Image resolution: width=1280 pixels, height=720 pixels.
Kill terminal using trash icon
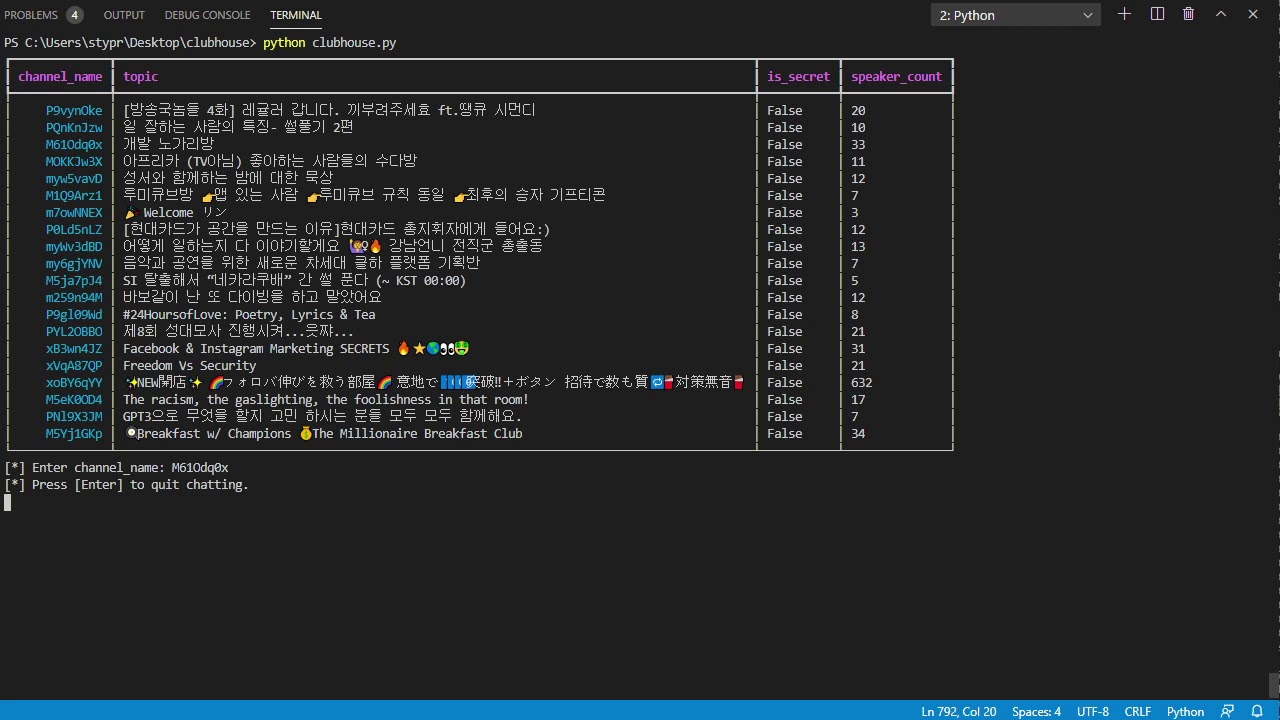click(1189, 14)
